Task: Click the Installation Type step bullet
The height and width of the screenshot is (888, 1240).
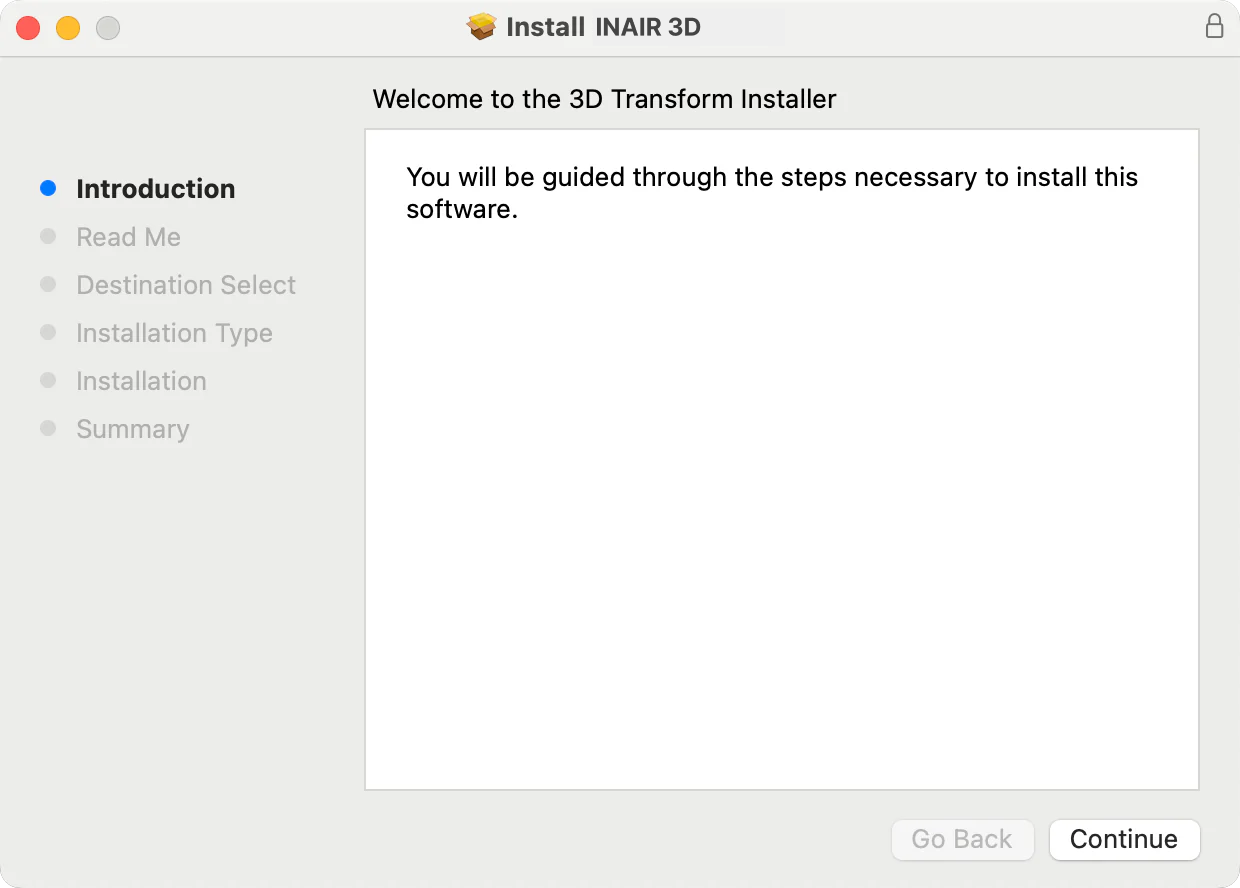Action: 48,332
